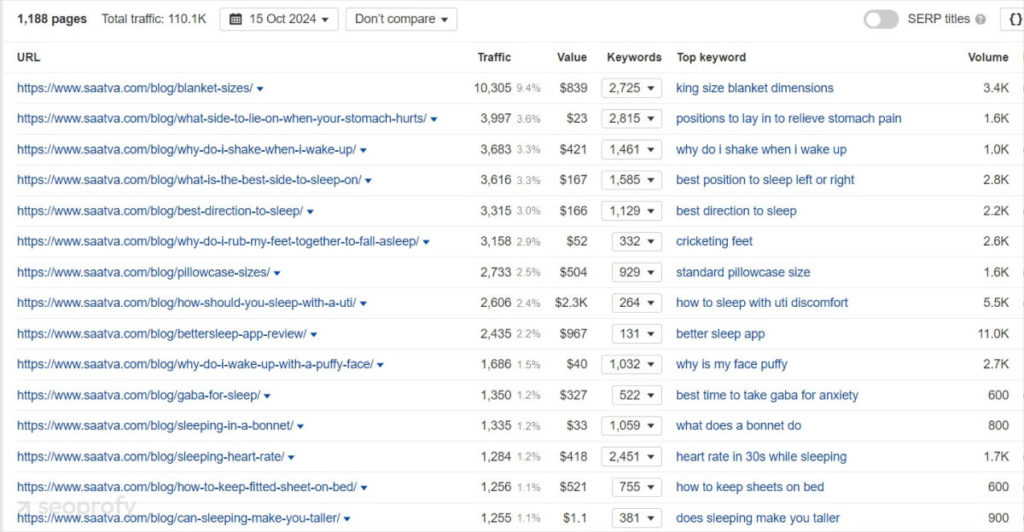Open the best-direction-to-sleep URL
The image size is (1024, 532).
160,211
